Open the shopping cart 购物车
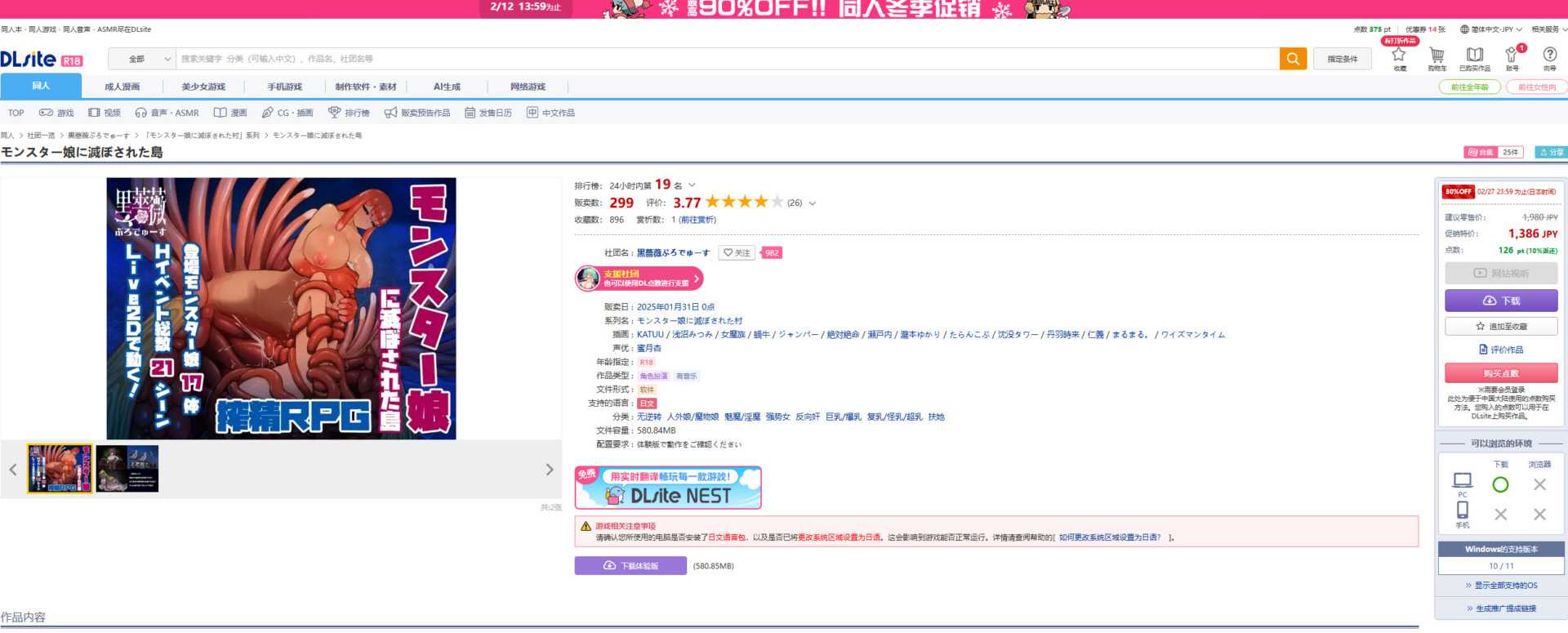 [x=1437, y=58]
